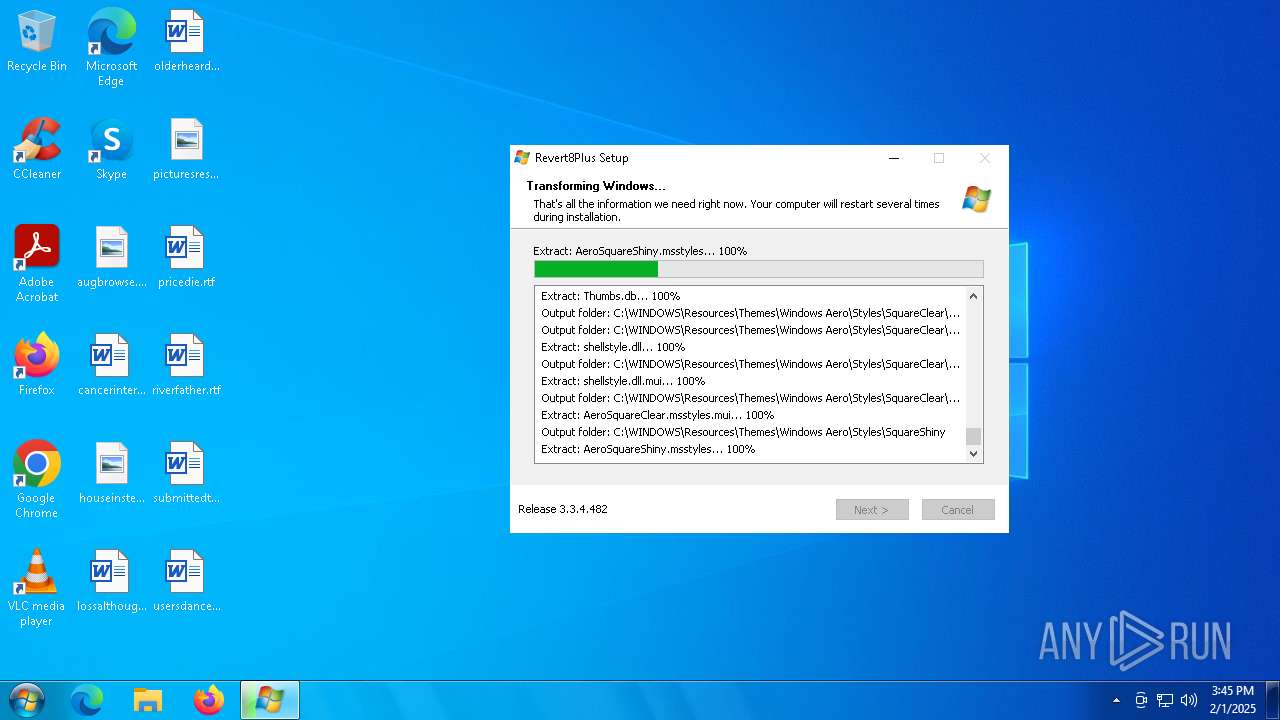Select the houseinste image file icon
Viewport: 1280px width, 720px height.
click(111, 474)
